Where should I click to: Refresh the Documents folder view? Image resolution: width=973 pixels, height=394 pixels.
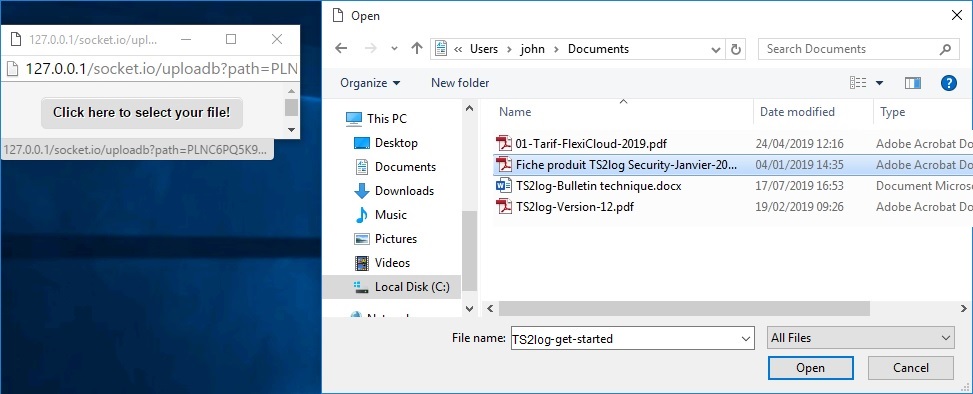tap(736, 49)
